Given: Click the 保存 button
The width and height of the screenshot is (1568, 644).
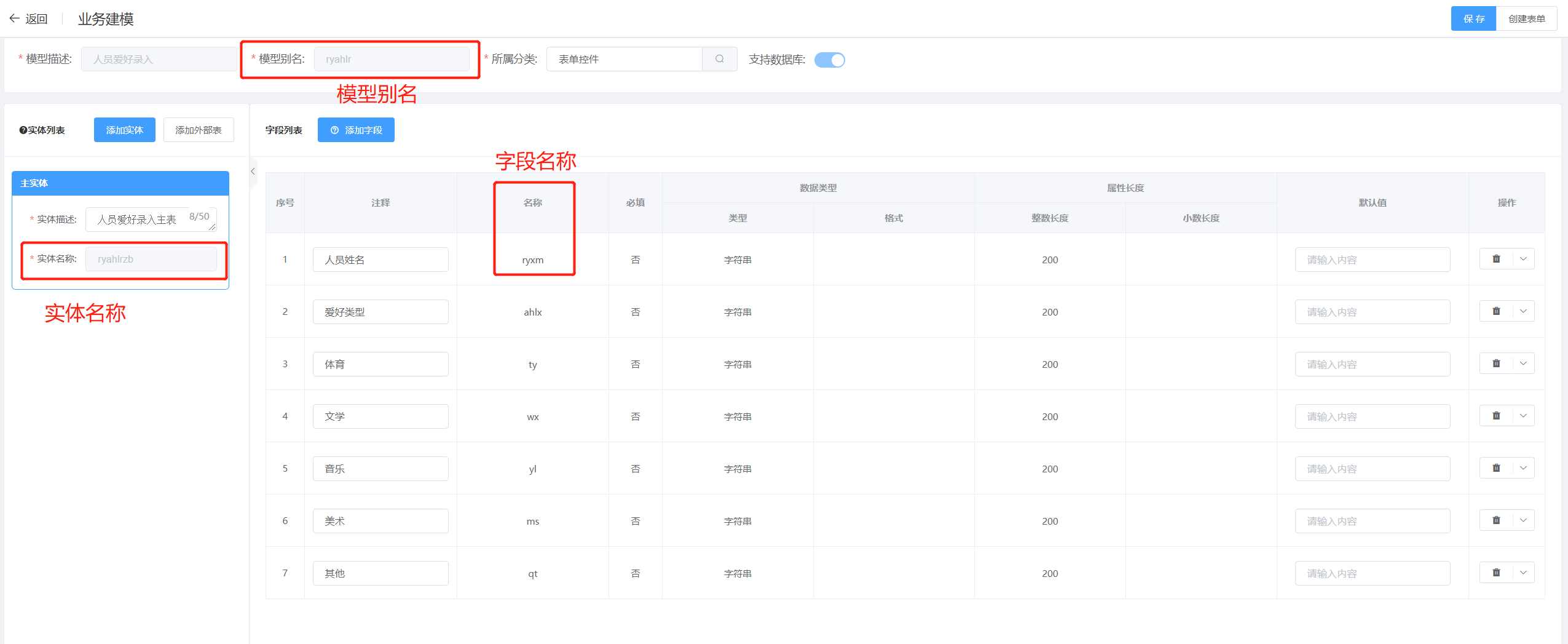Looking at the screenshot, I should 1473,18.
